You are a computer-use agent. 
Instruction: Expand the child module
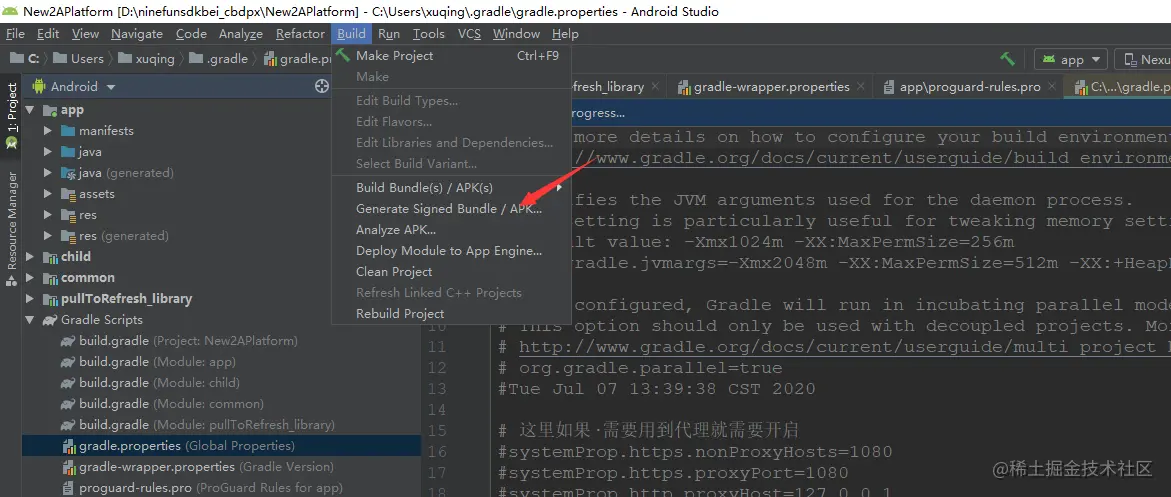click(30, 256)
